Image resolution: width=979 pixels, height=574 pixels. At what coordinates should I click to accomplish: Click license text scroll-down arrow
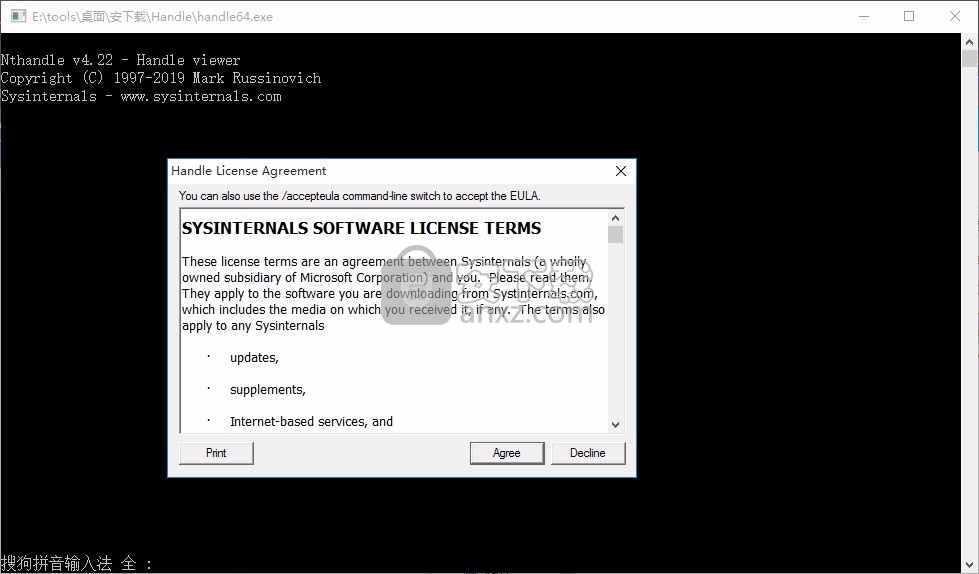point(615,425)
